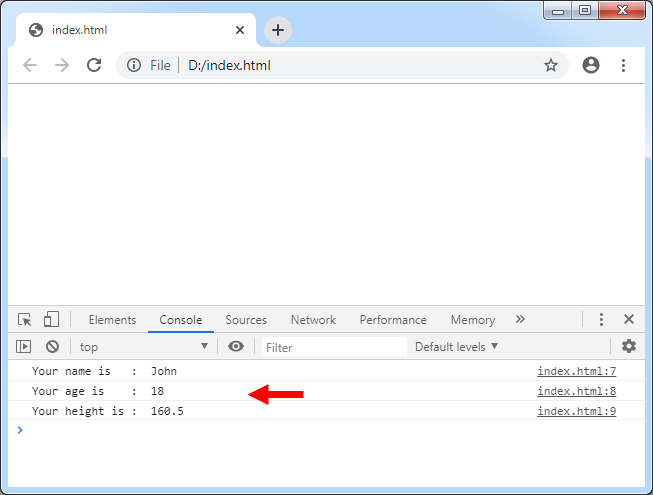Image resolution: width=653 pixels, height=495 pixels.
Task: Click the inspect element picker icon
Action: (25, 320)
